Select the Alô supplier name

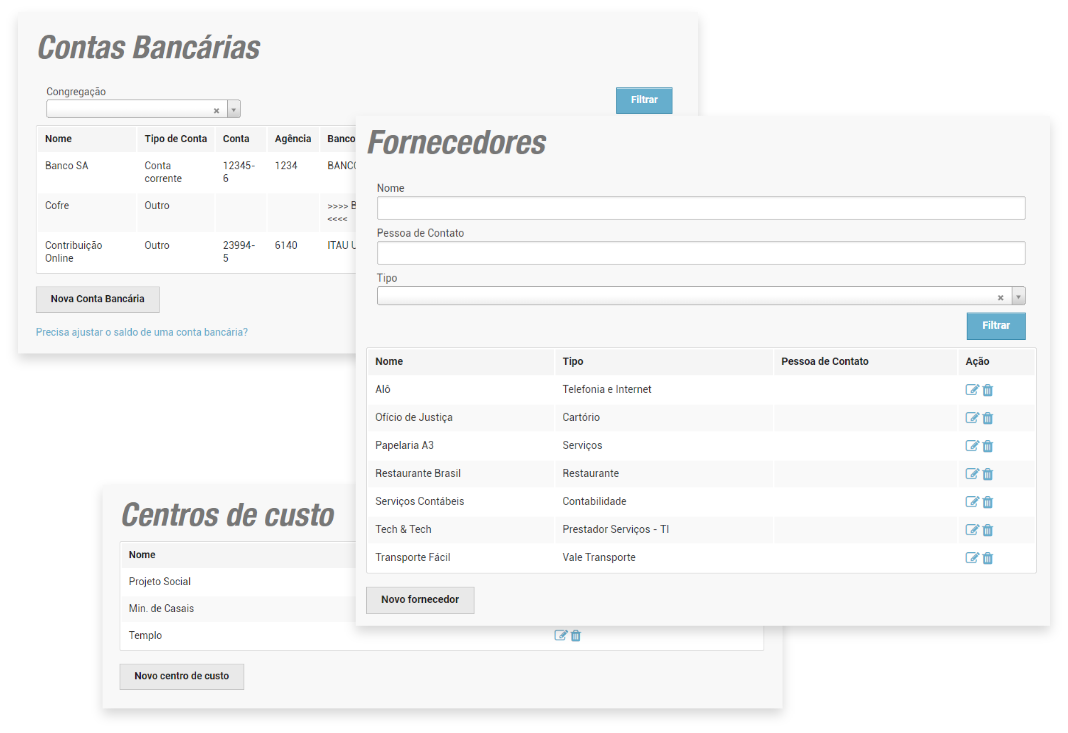pos(383,390)
